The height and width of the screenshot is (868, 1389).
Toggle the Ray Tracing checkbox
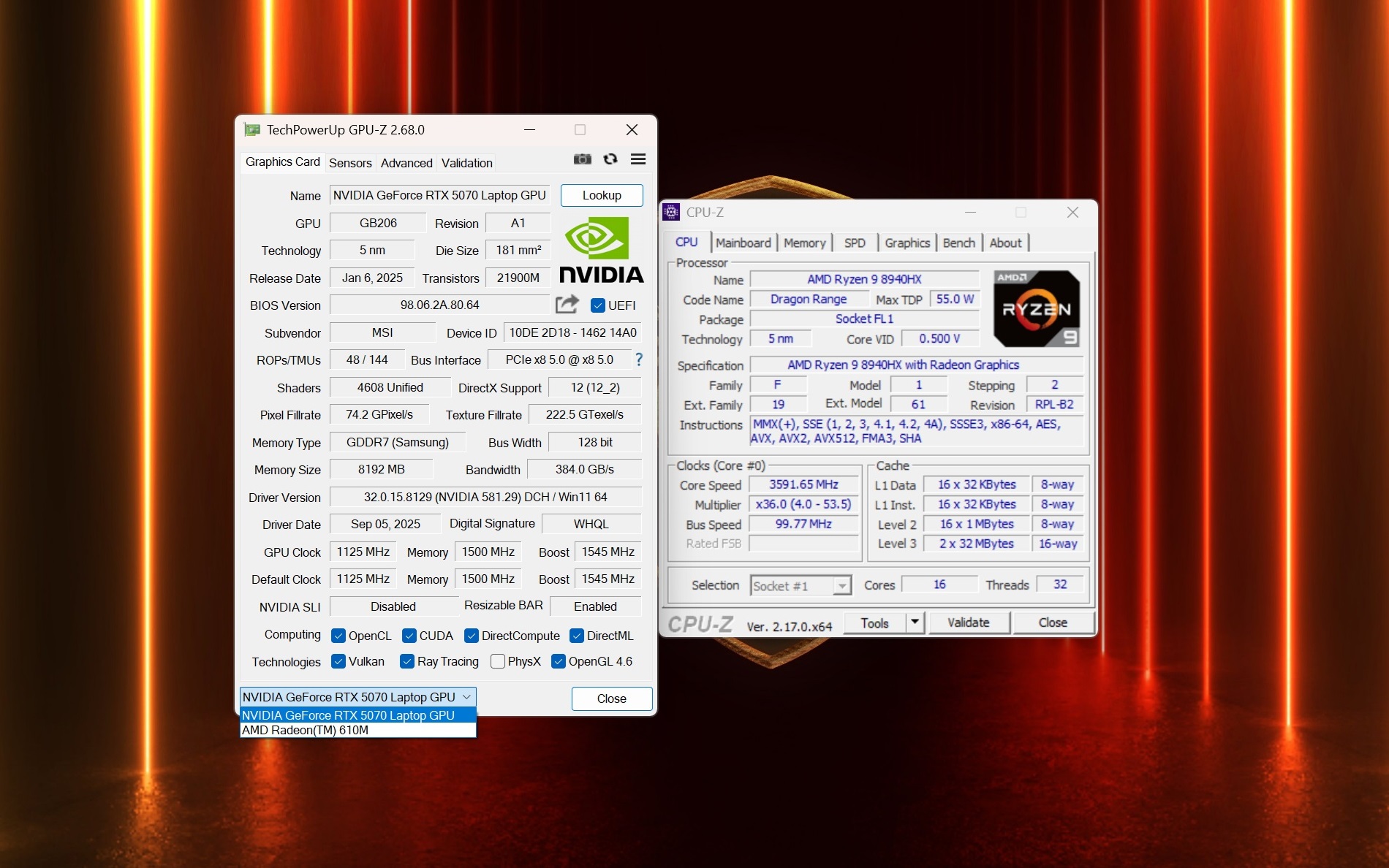(407, 661)
